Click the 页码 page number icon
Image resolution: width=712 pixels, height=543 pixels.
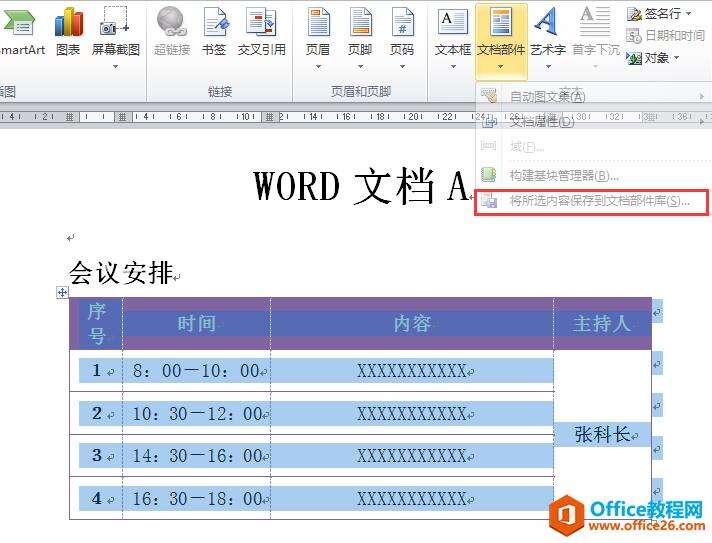point(402,22)
